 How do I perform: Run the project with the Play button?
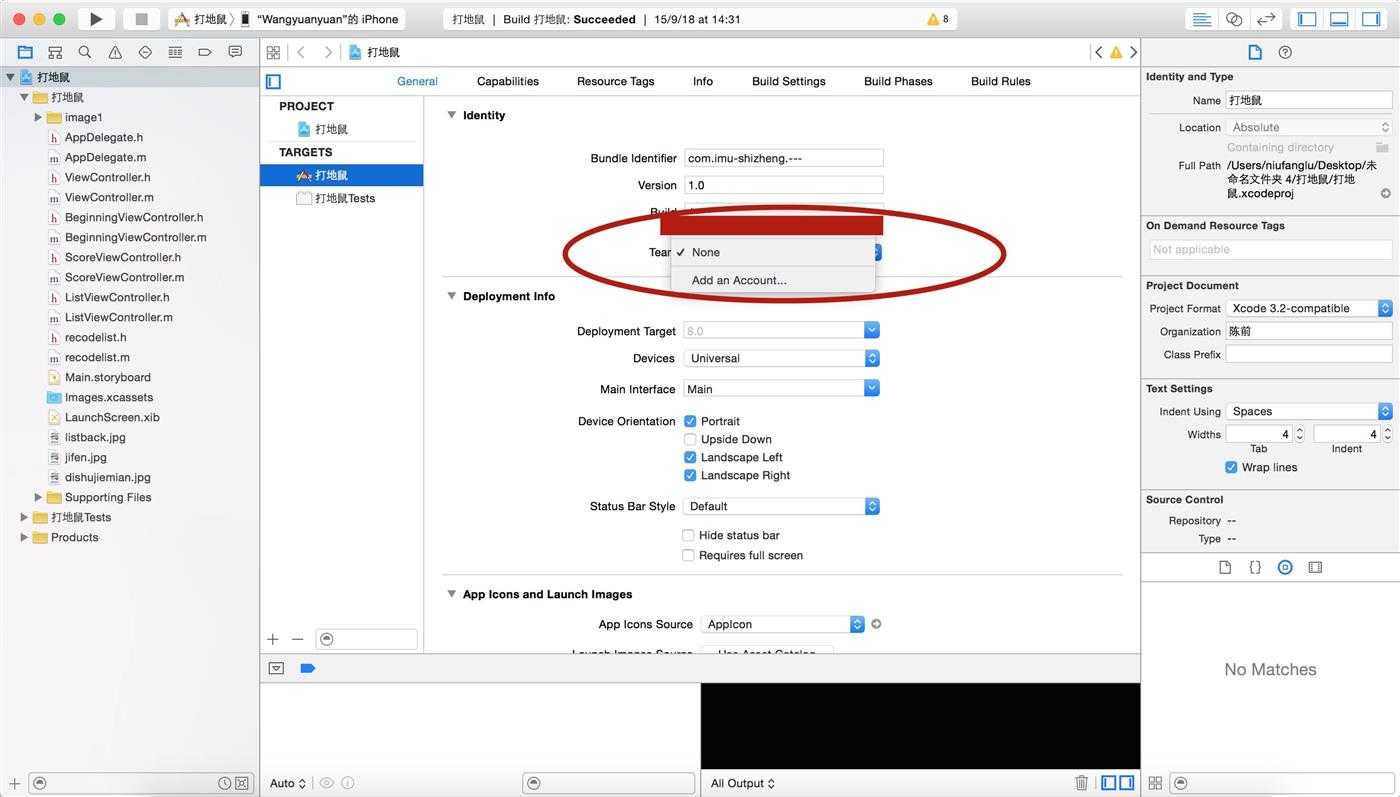click(96, 19)
